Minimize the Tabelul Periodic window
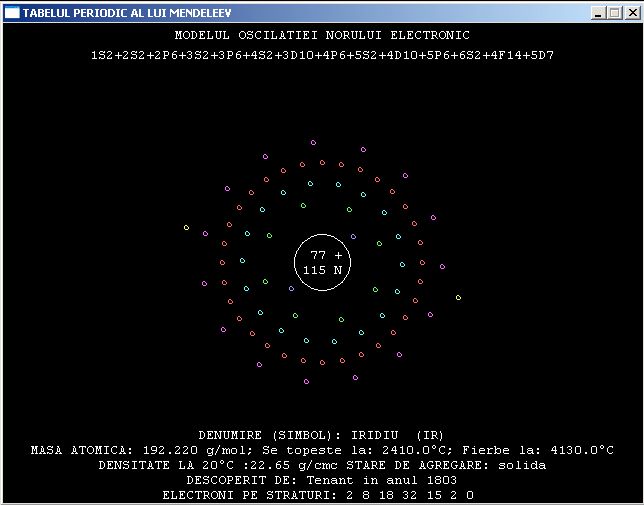Screen dimensions: 644x505 (x=598, y=13)
